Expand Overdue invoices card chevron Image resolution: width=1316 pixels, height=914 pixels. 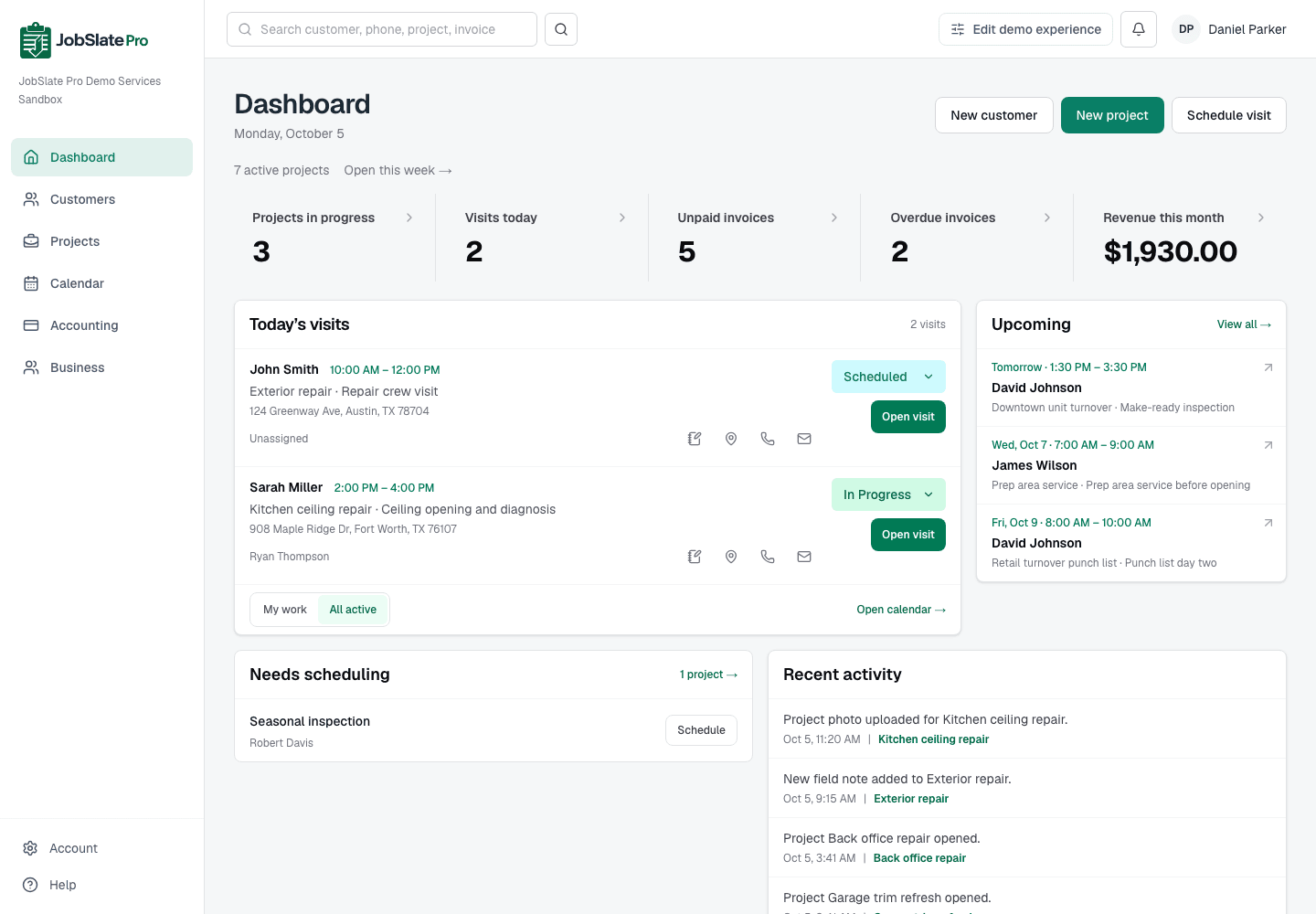click(1047, 218)
